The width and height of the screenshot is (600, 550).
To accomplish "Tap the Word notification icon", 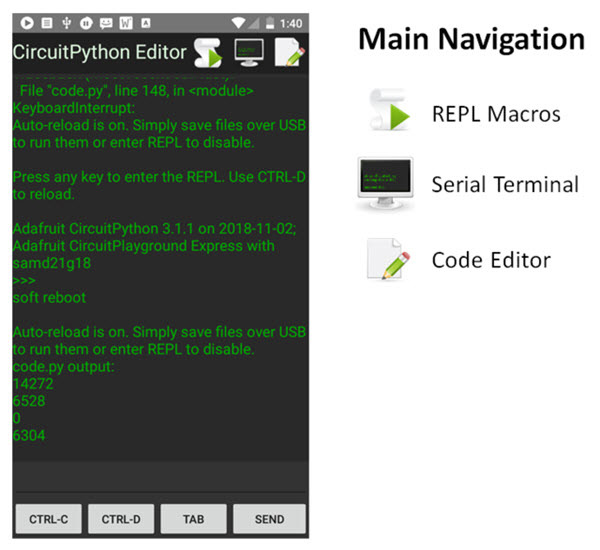I will (x=126, y=22).
